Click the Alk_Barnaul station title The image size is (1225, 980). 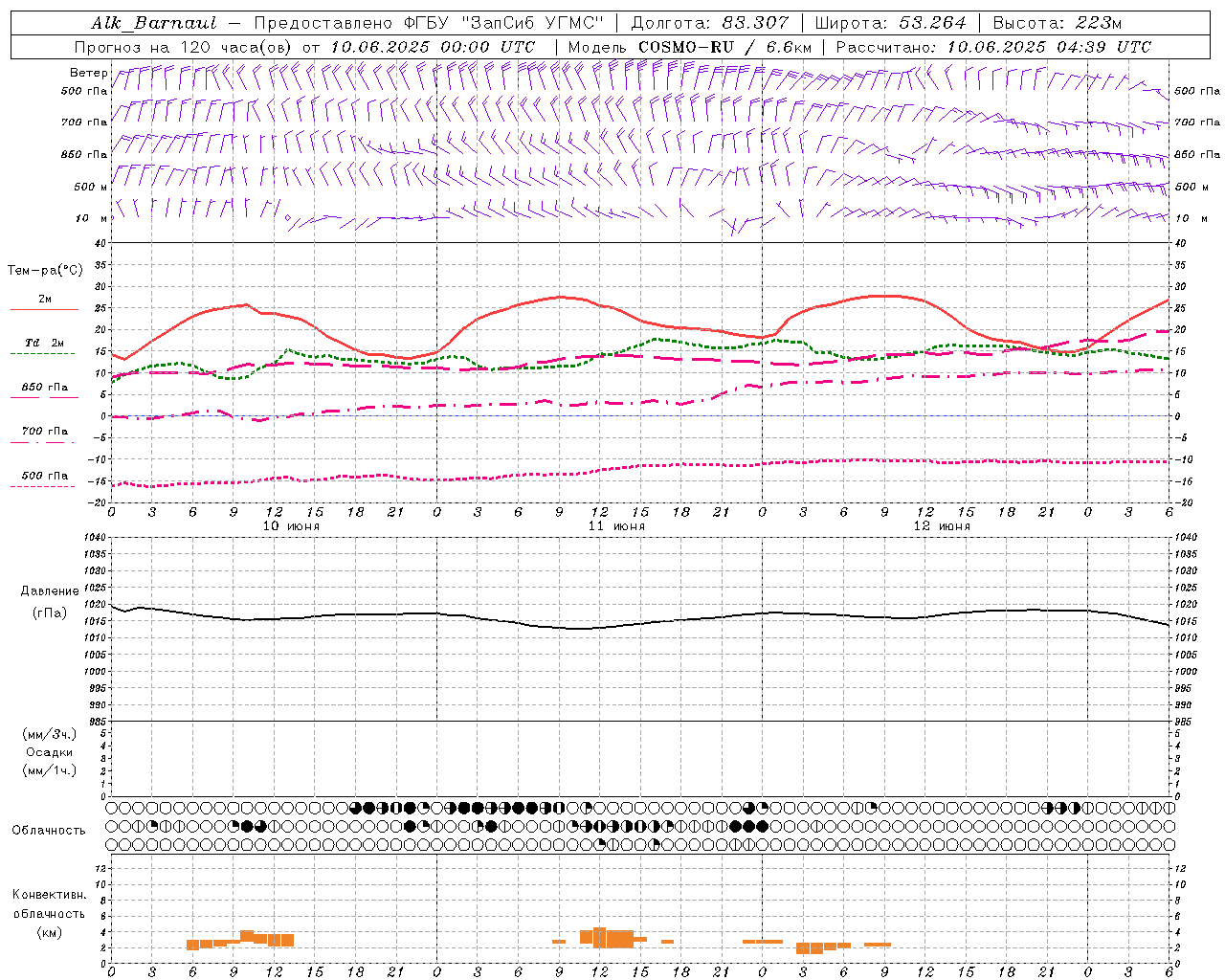point(154,23)
